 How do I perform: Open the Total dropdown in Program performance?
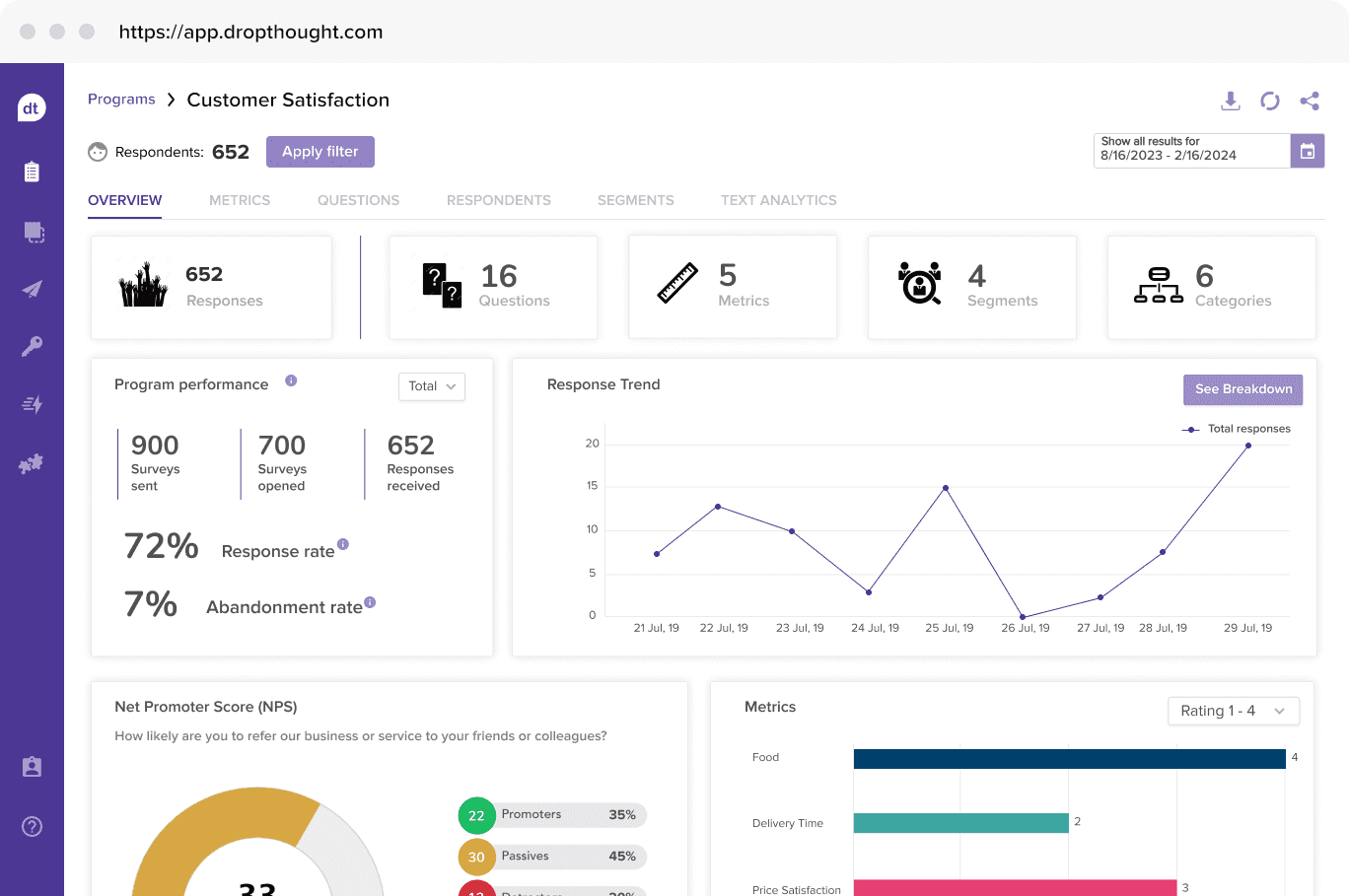coord(432,386)
